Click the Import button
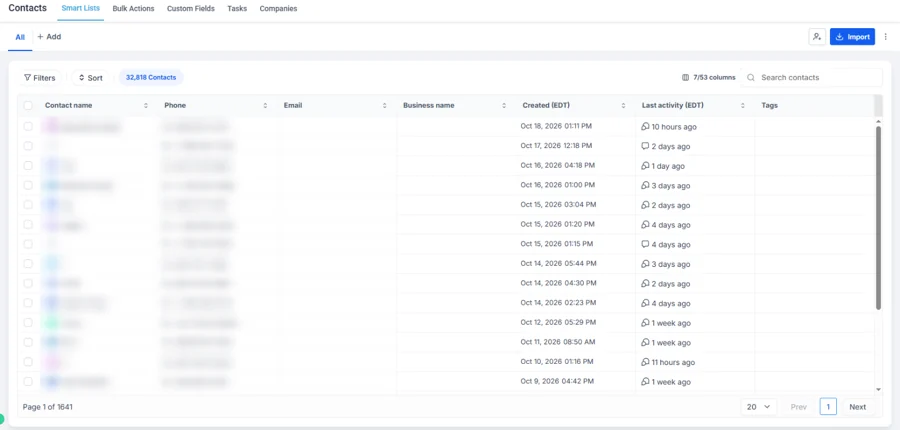This screenshot has width=900, height=430. click(x=852, y=37)
